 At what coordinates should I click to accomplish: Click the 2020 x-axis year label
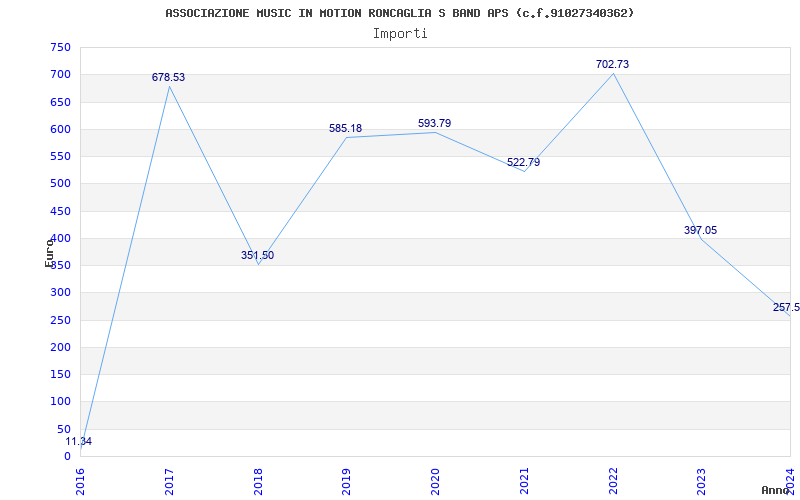coord(436,482)
